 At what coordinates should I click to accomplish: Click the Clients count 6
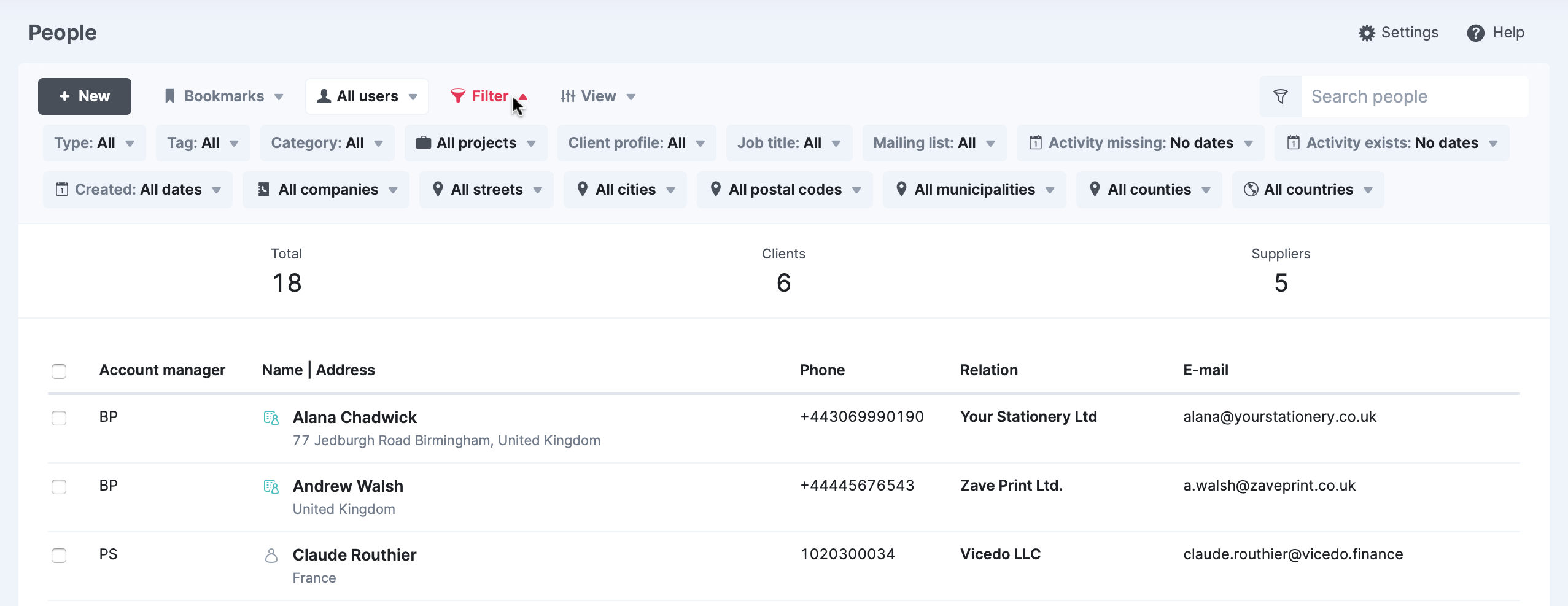coord(783,283)
